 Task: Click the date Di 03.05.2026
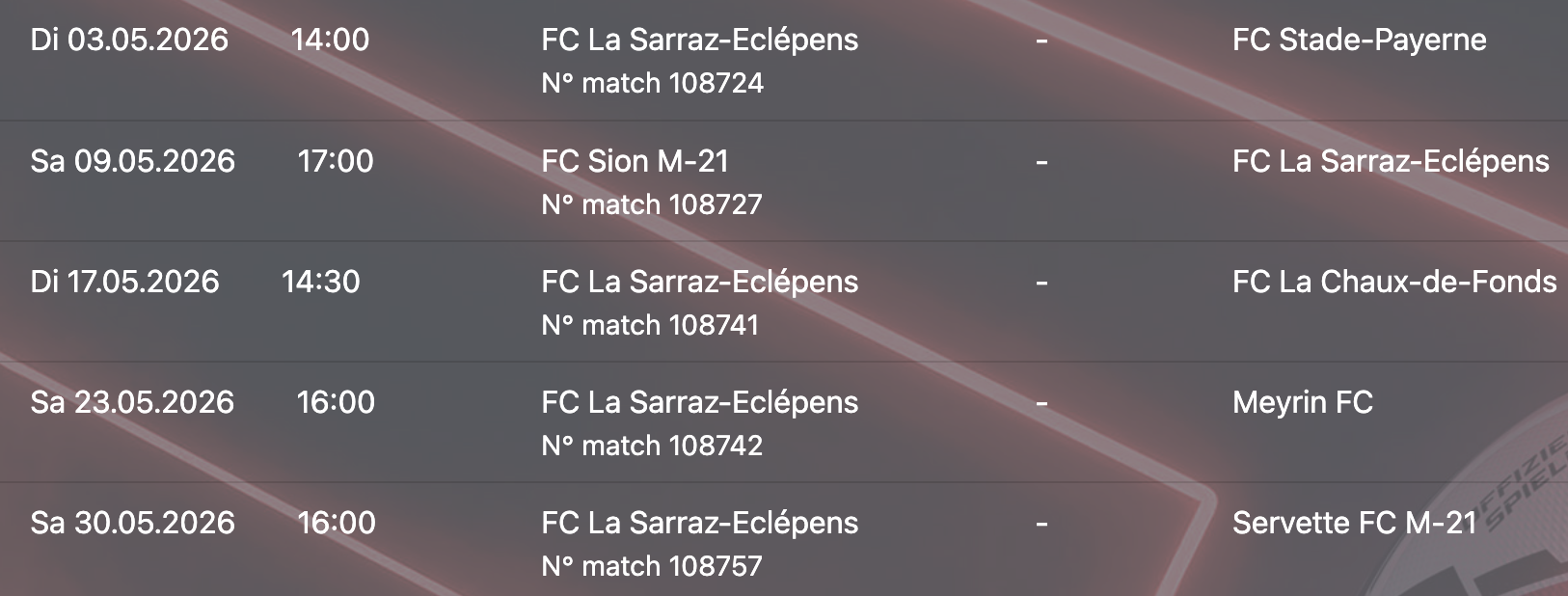tap(129, 40)
